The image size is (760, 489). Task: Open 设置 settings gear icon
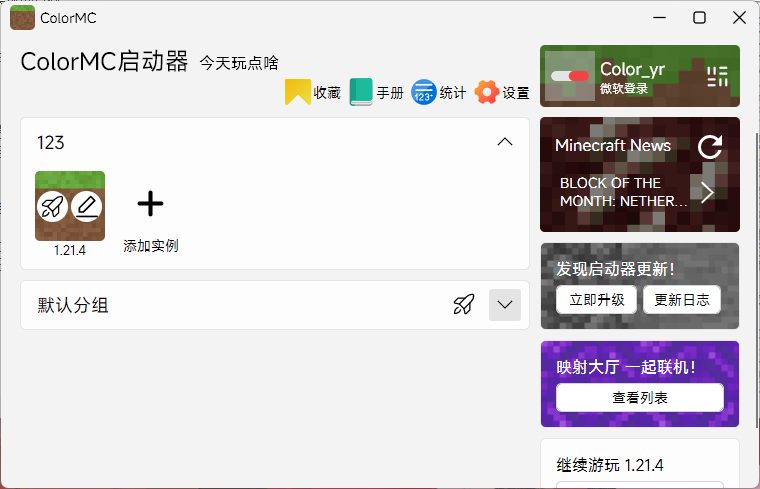tap(487, 92)
